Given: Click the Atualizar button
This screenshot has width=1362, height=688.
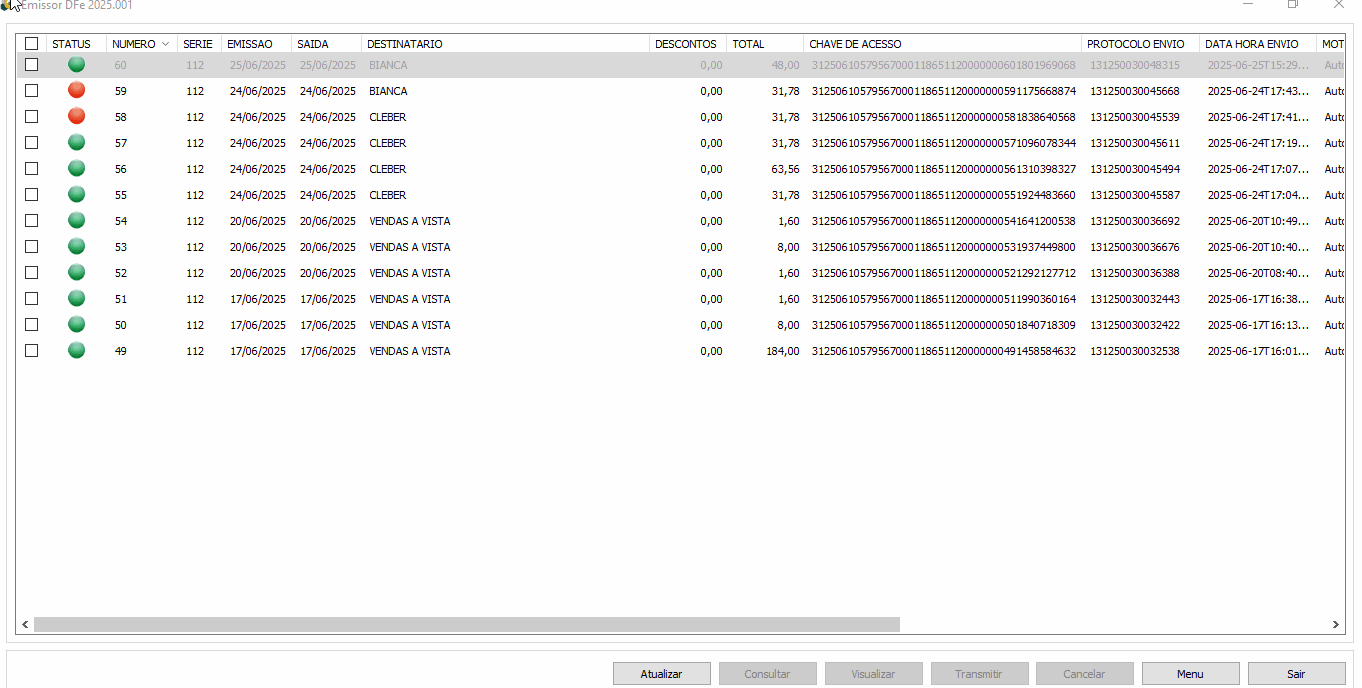Looking at the screenshot, I should [661, 673].
